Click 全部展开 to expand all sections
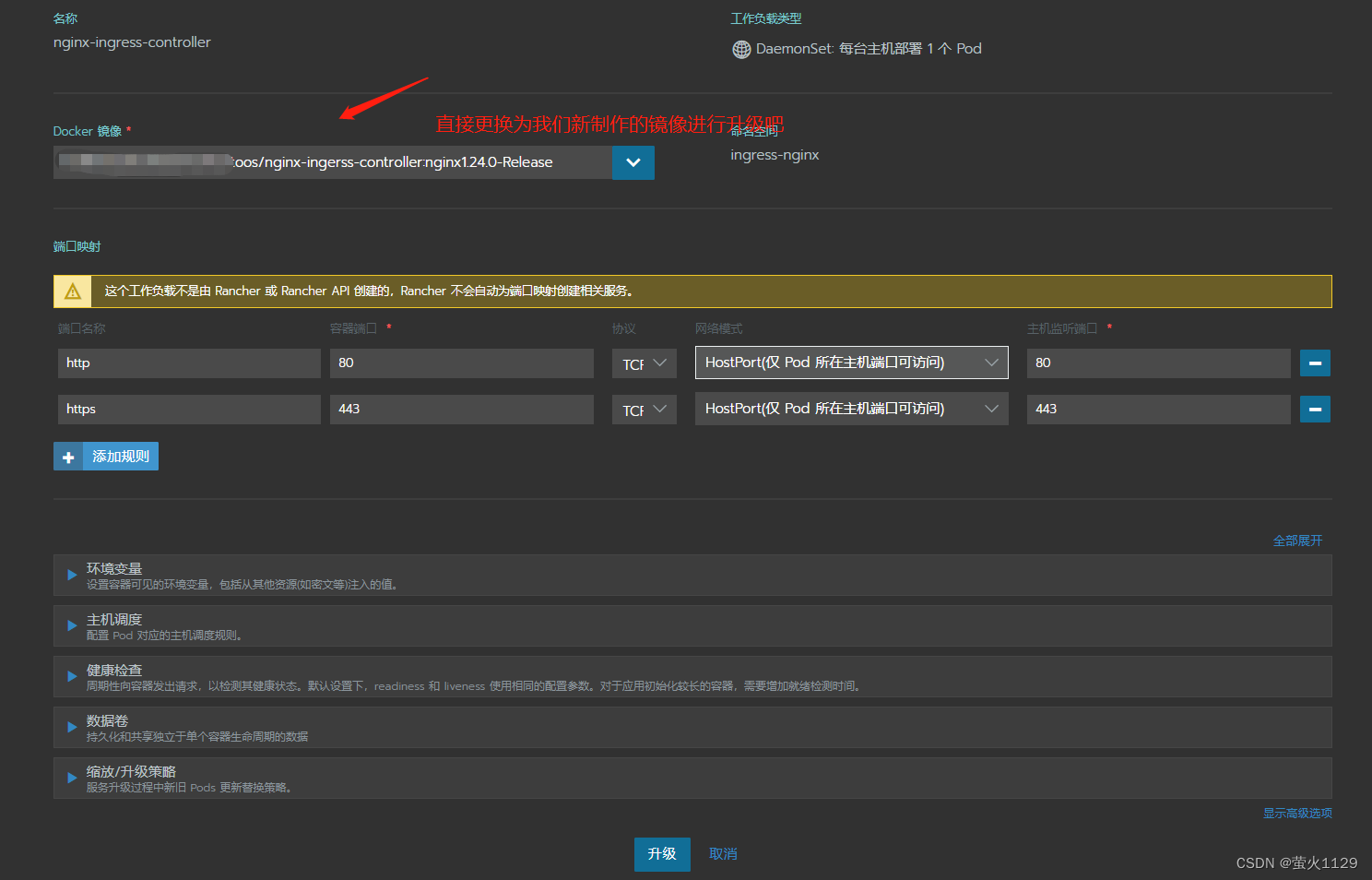The width and height of the screenshot is (1372, 880). click(x=1297, y=541)
